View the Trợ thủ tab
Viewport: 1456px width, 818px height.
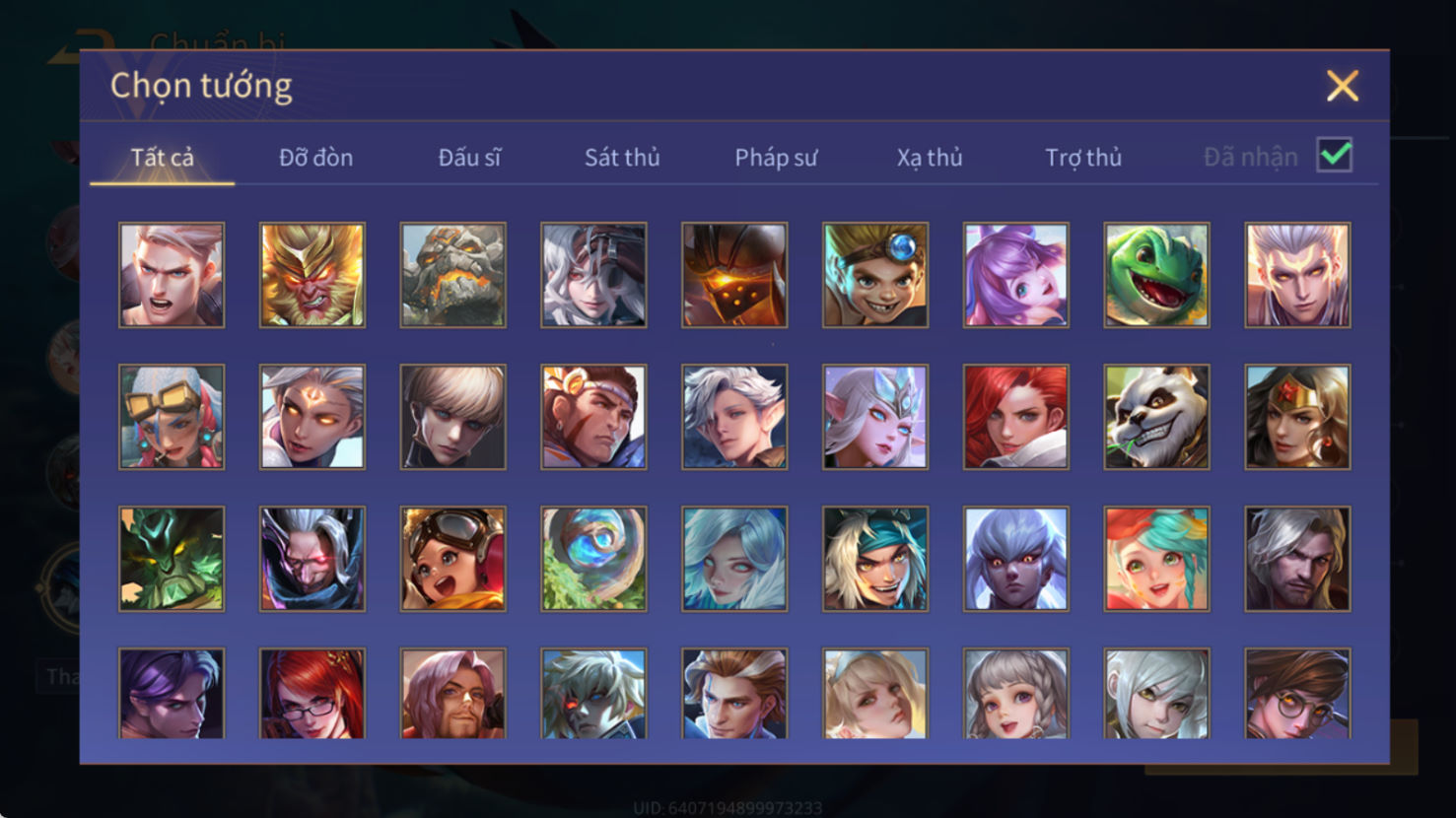pos(1083,158)
